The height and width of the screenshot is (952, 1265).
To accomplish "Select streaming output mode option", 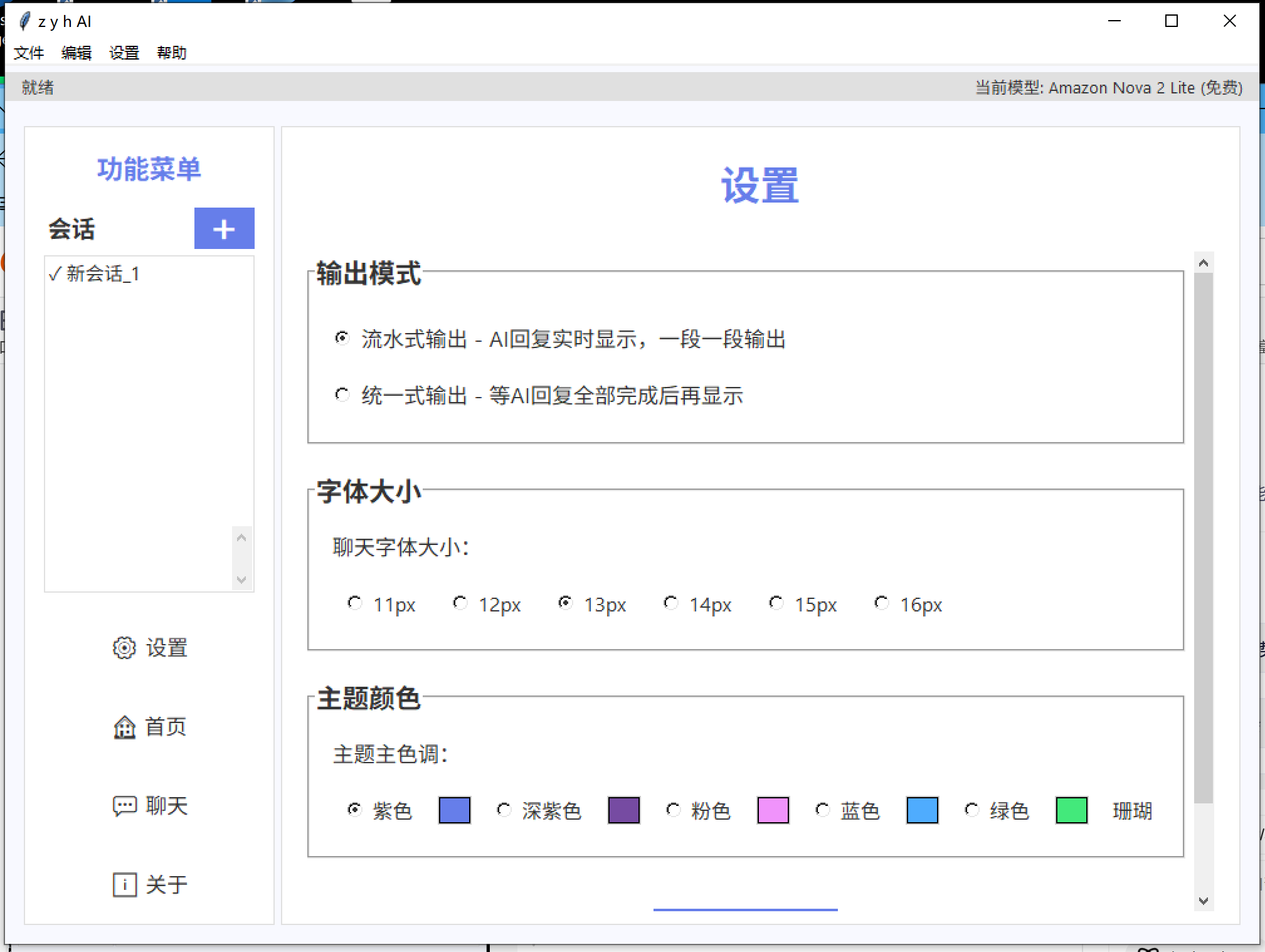I will click(342, 339).
